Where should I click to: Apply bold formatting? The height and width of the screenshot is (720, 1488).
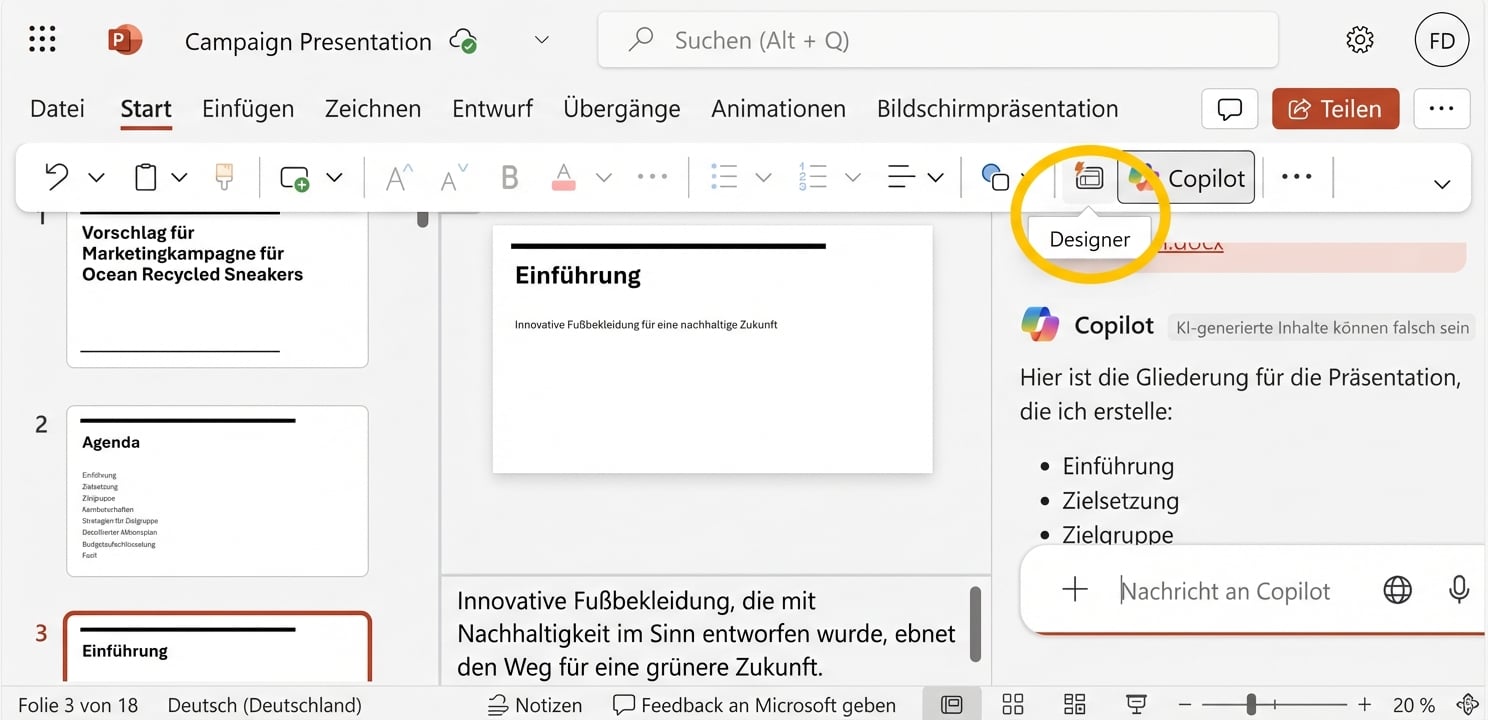(x=509, y=176)
